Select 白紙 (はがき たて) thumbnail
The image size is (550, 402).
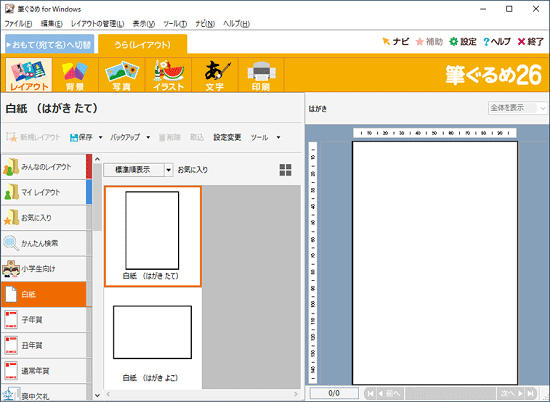[153, 236]
